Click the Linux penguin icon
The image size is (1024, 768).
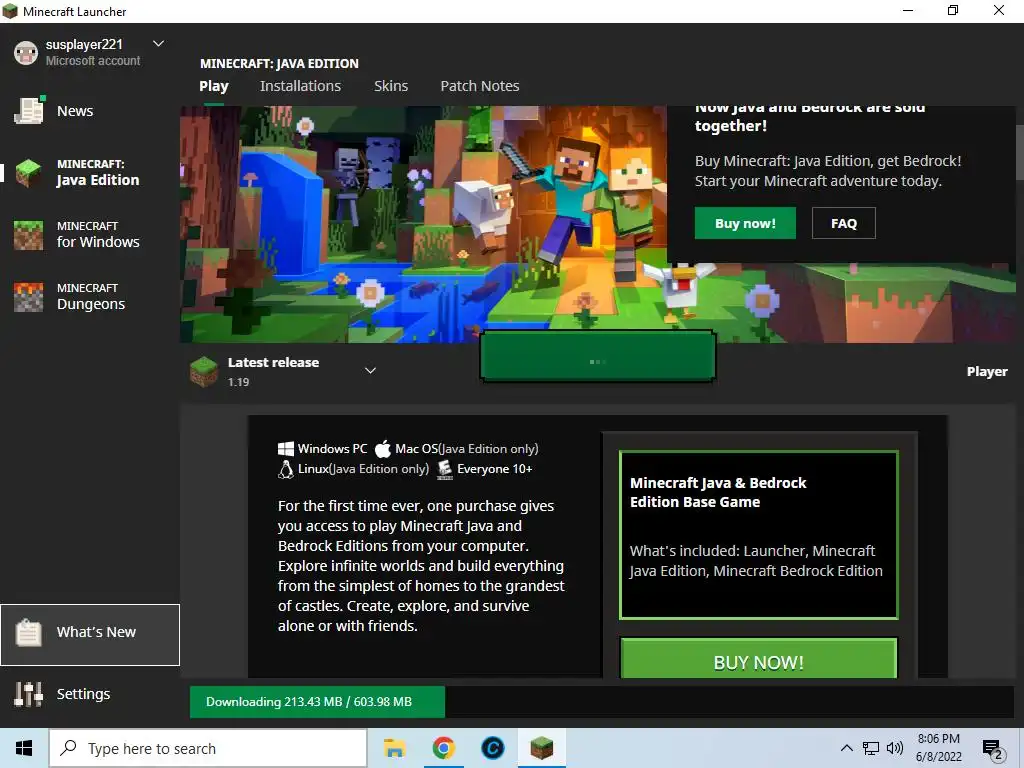click(285, 469)
